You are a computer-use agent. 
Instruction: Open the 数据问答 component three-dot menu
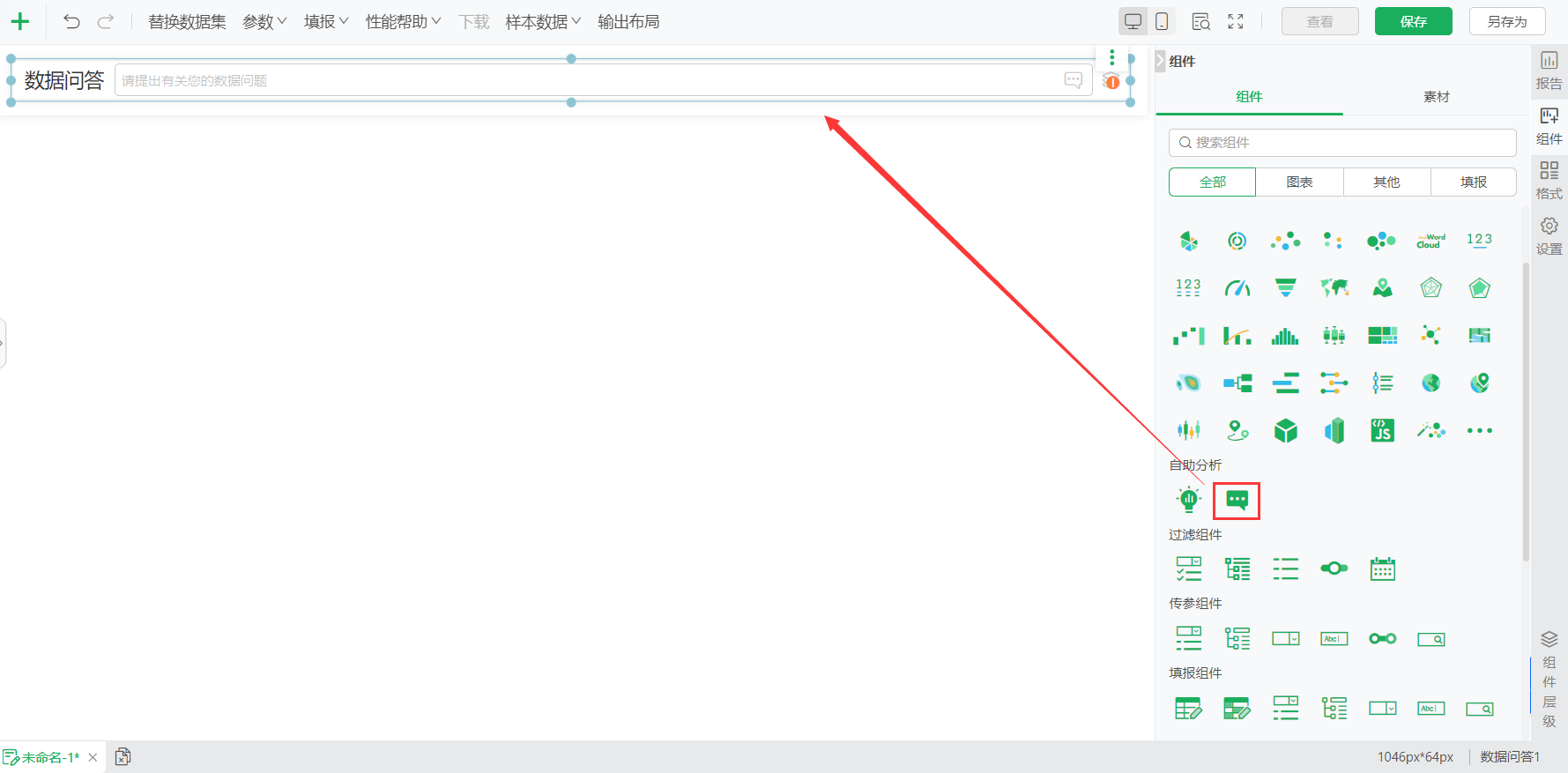[1112, 57]
